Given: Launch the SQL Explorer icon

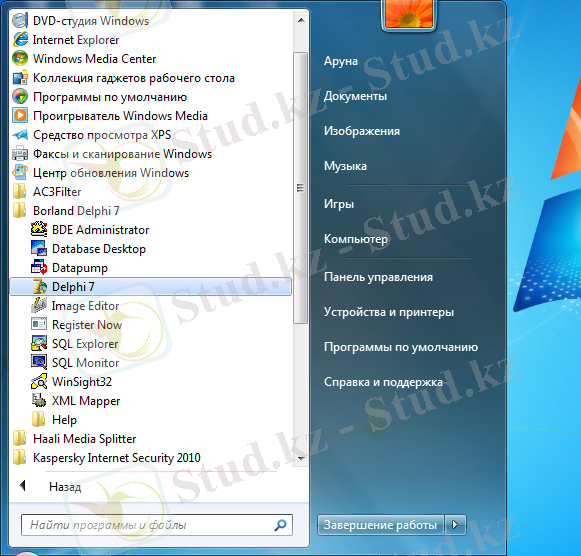Looking at the screenshot, I should click(x=39, y=344).
